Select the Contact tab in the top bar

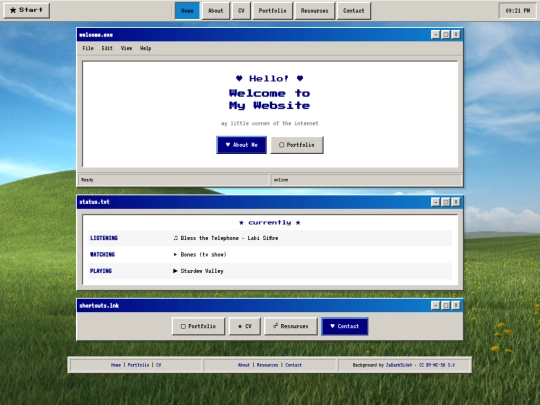(x=353, y=11)
